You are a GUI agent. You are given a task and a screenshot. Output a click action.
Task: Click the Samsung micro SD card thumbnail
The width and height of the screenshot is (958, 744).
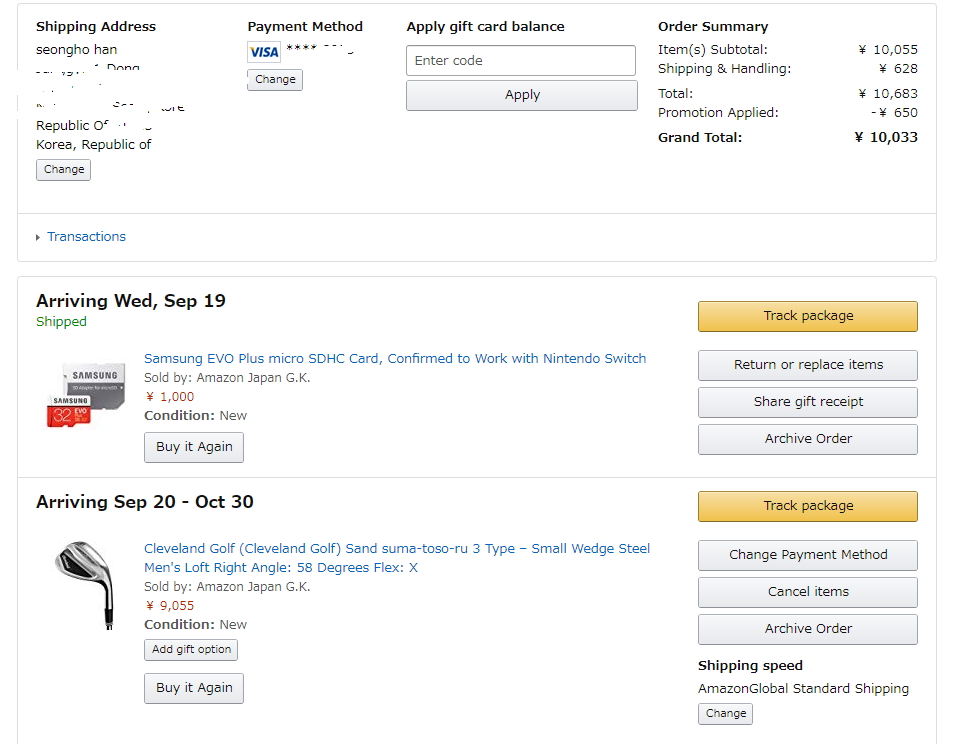click(85, 395)
